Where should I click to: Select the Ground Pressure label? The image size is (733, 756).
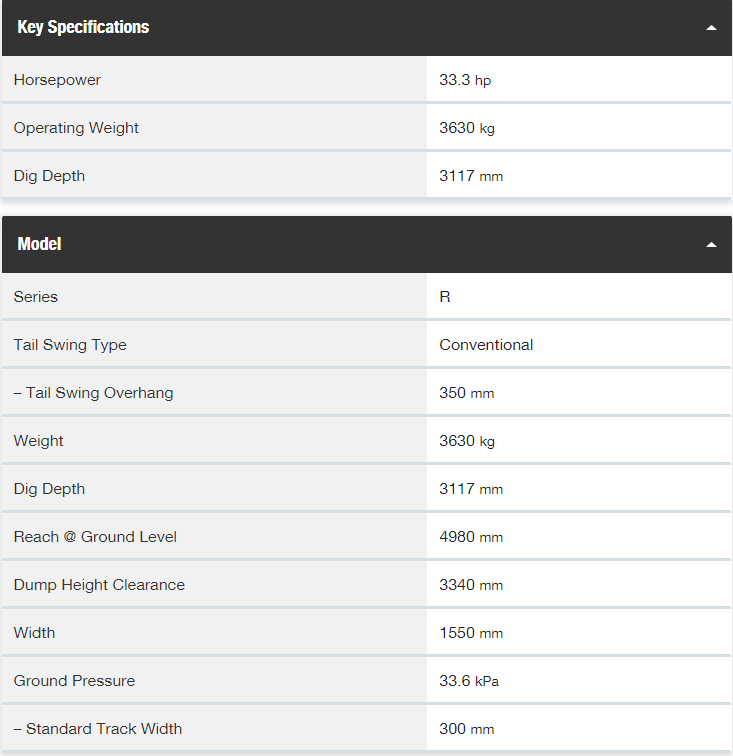[74, 681]
